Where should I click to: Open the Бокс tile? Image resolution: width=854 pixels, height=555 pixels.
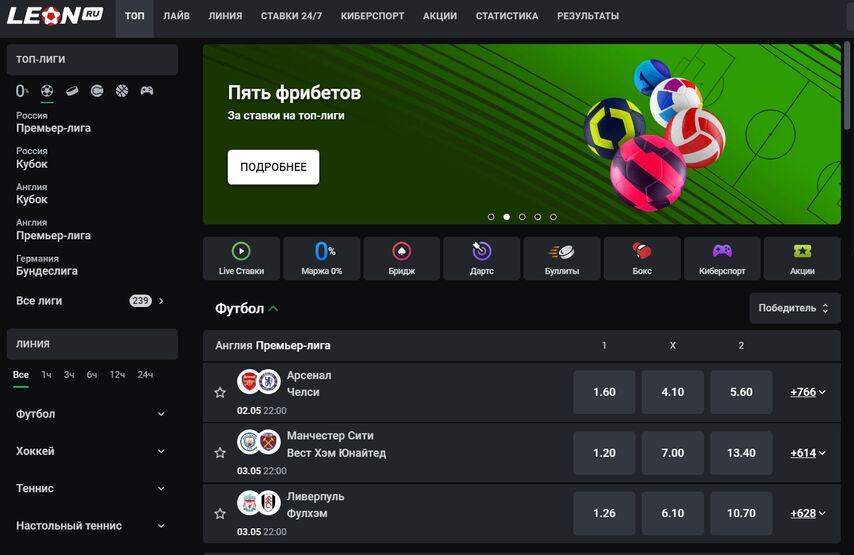(x=642, y=258)
